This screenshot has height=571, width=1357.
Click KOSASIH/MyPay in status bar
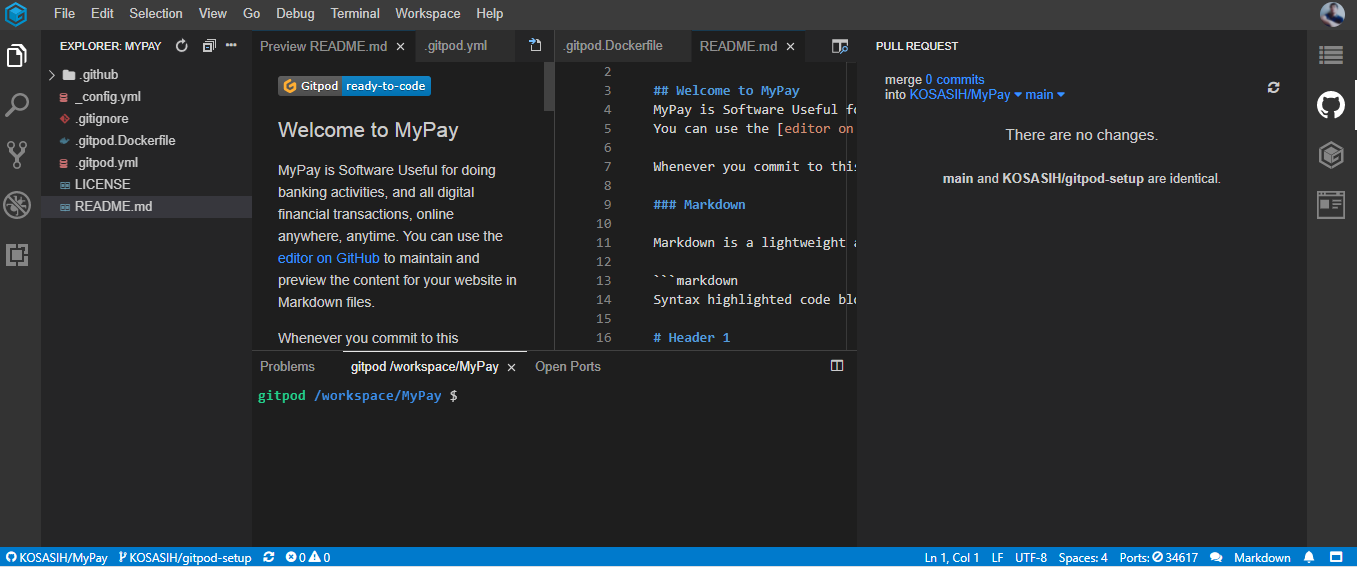(x=57, y=557)
